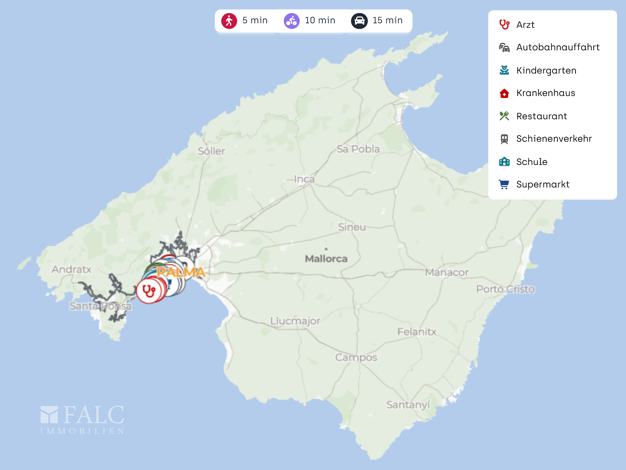The height and width of the screenshot is (470, 626).
Task: Click the doctor marker on the map
Action: (x=149, y=291)
